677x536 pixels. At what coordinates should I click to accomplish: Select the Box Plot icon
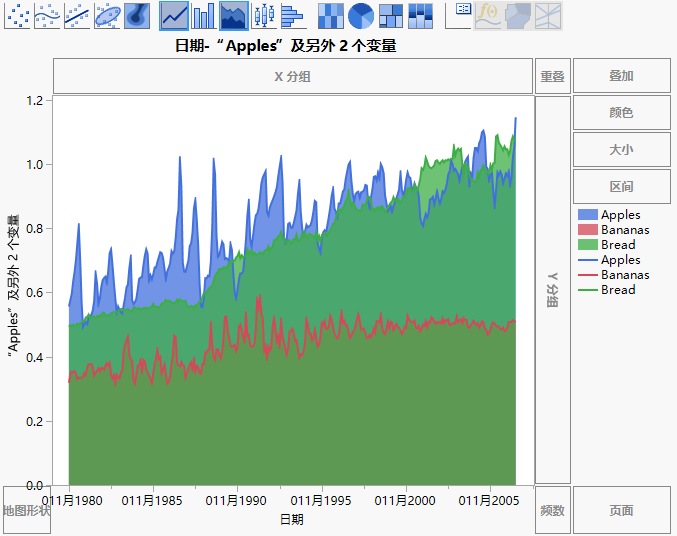[x=264, y=15]
